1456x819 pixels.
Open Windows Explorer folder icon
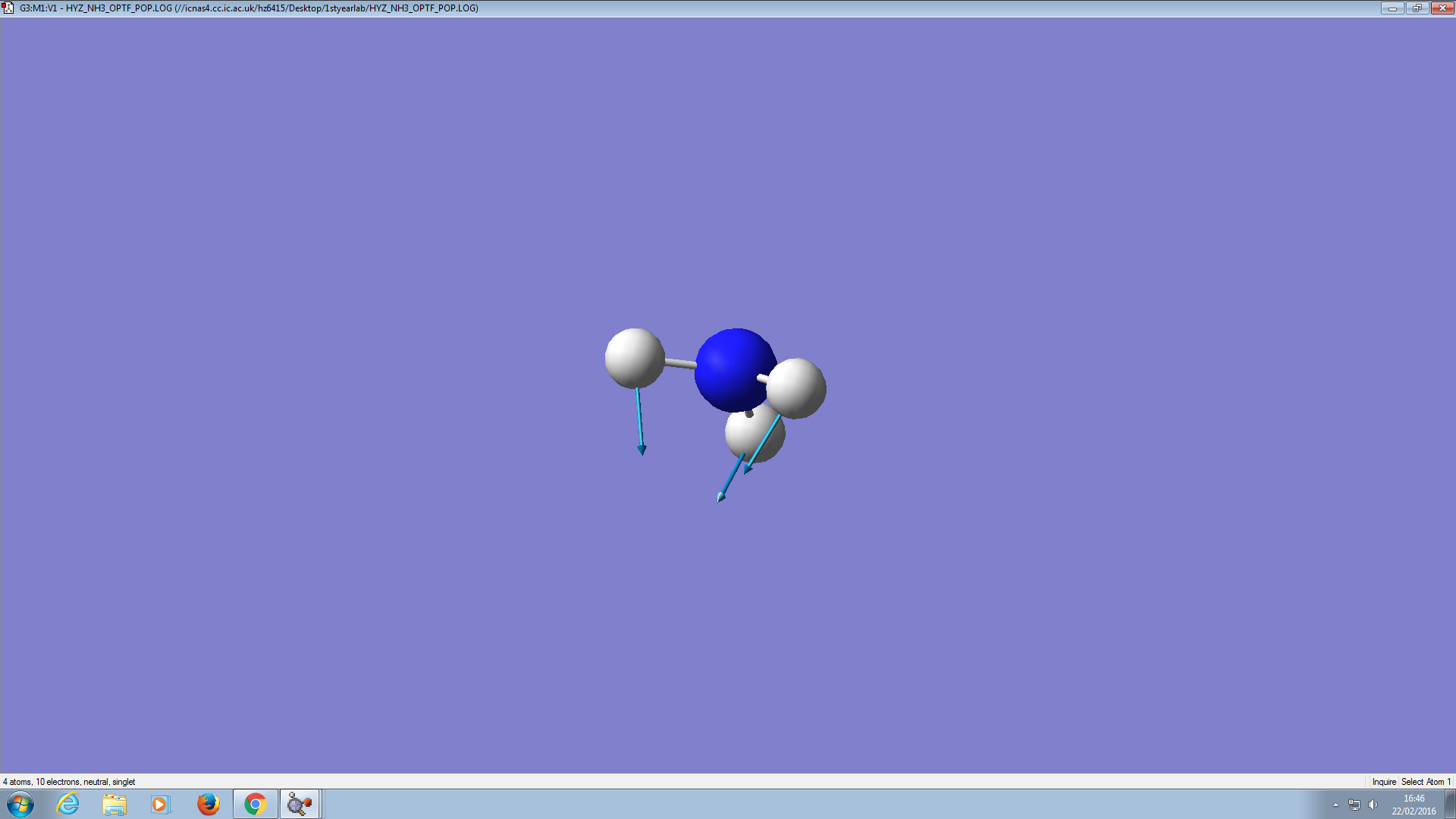click(115, 804)
